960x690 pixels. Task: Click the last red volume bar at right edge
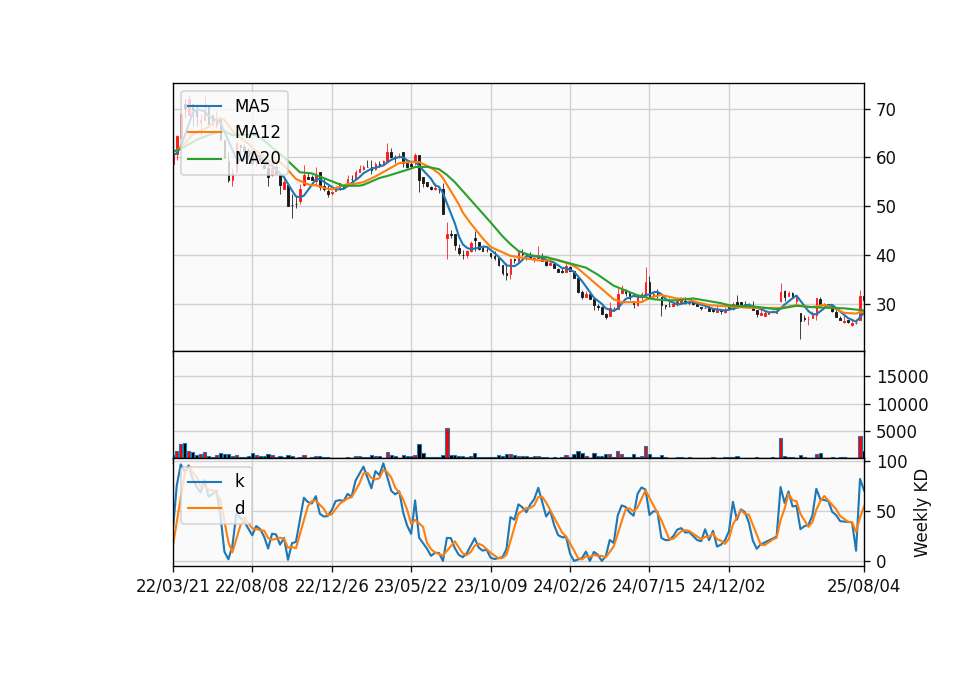tap(861, 447)
